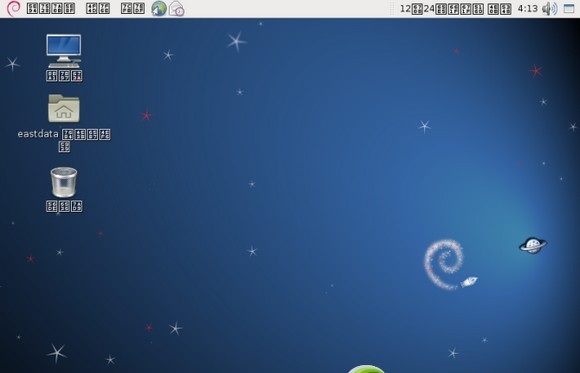Viewport: 580px width, 373px height.
Task: Click the volume speaker icon
Action: click(550, 9)
